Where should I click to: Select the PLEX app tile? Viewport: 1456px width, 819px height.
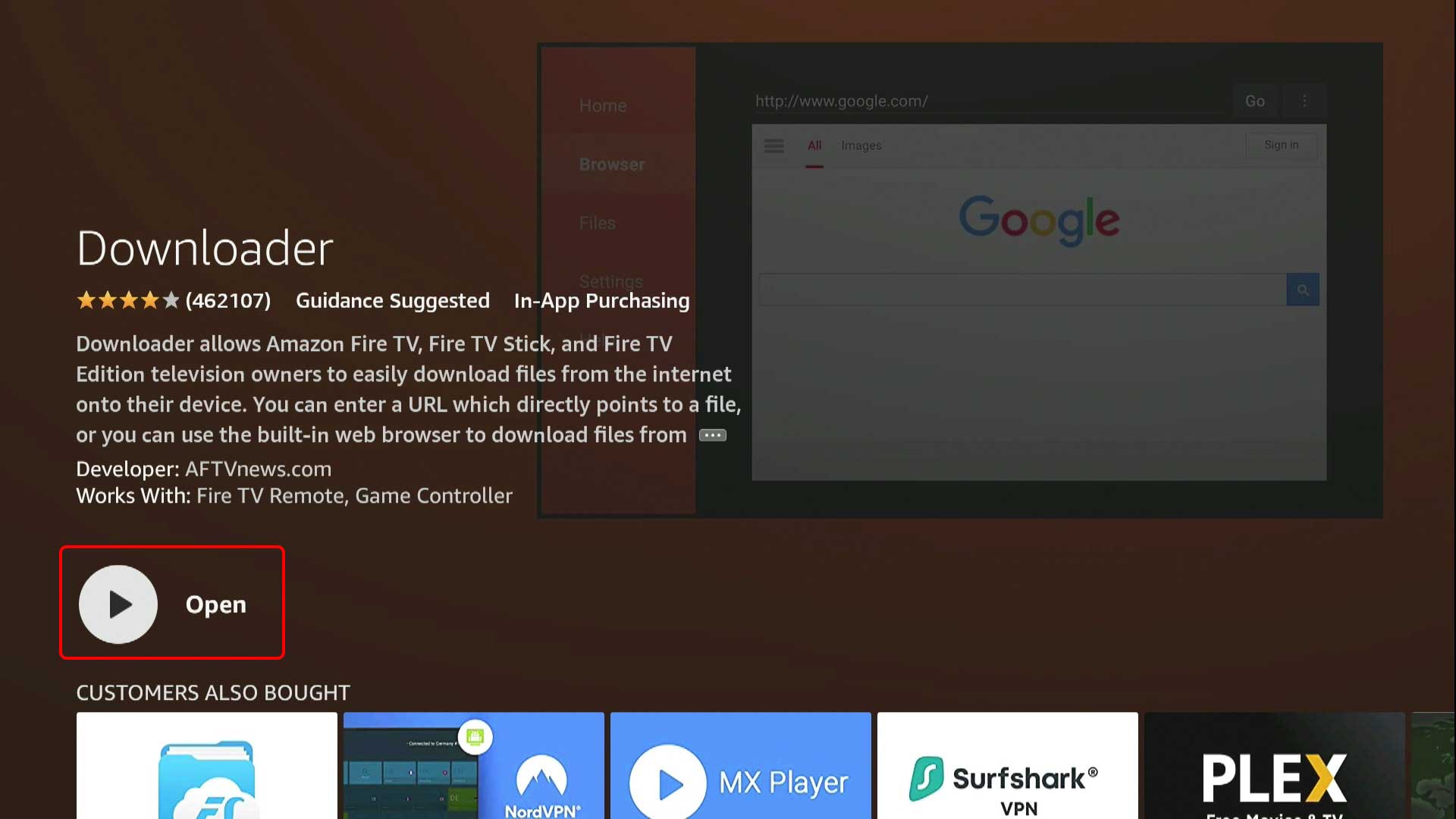pyautogui.click(x=1274, y=766)
